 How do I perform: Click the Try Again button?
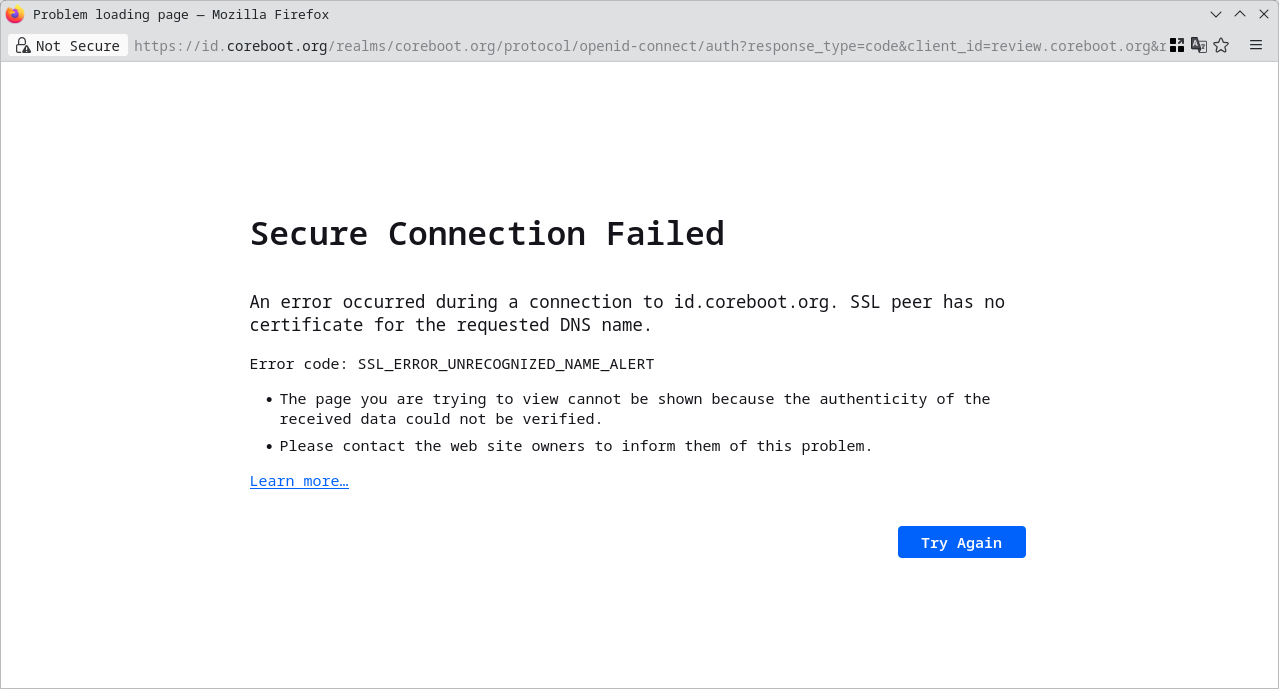click(x=962, y=542)
